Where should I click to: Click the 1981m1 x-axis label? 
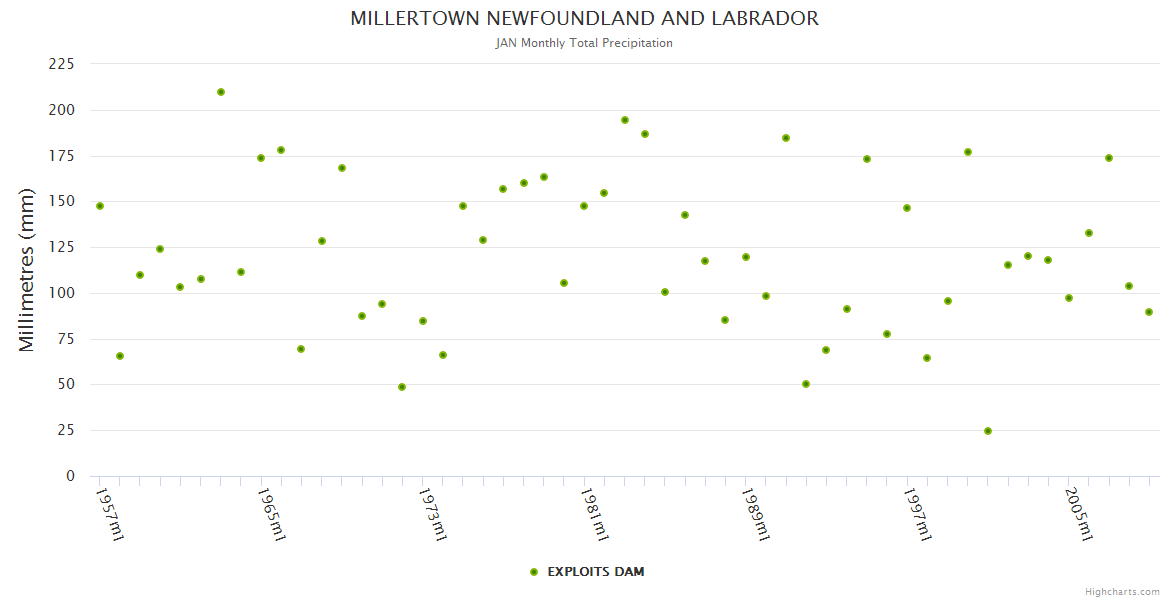pos(594,514)
